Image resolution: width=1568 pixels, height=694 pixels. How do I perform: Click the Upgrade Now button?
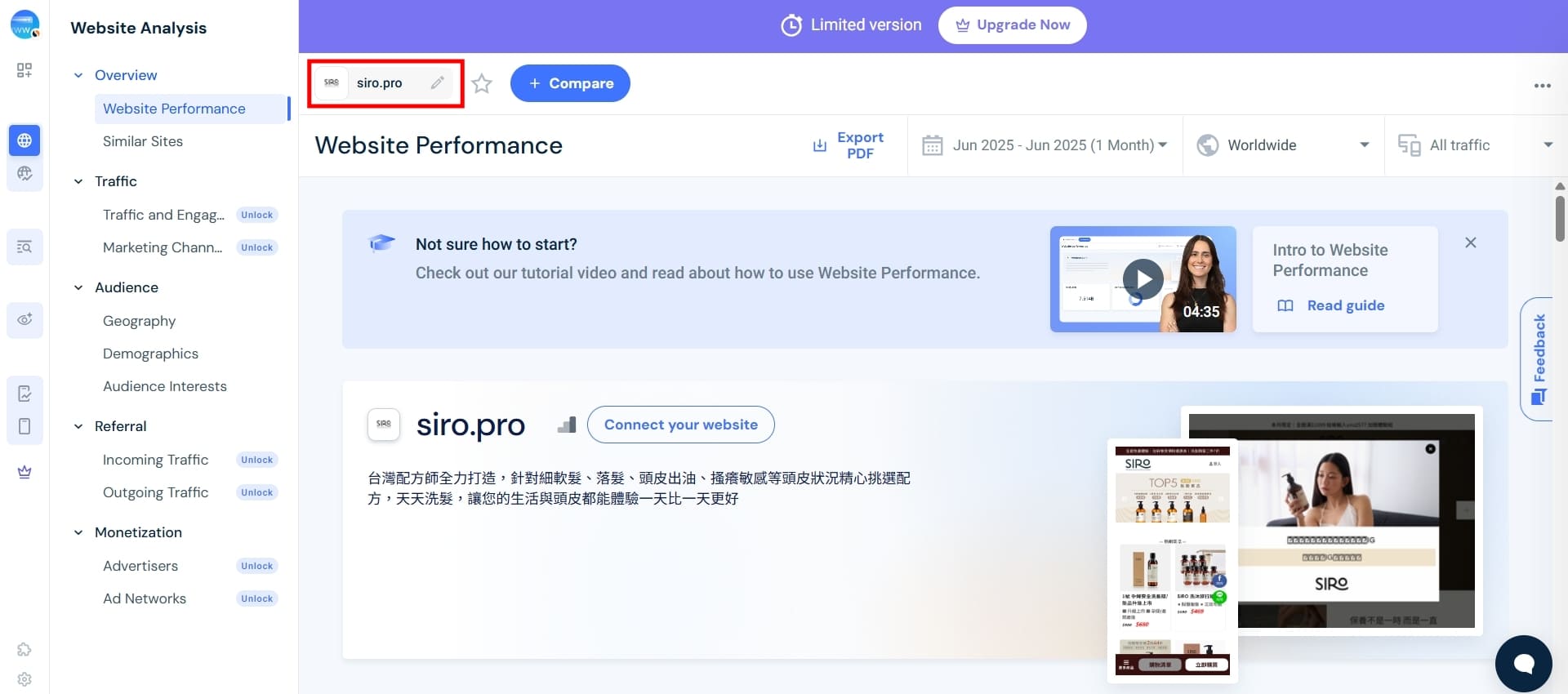pyautogui.click(x=1012, y=25)
